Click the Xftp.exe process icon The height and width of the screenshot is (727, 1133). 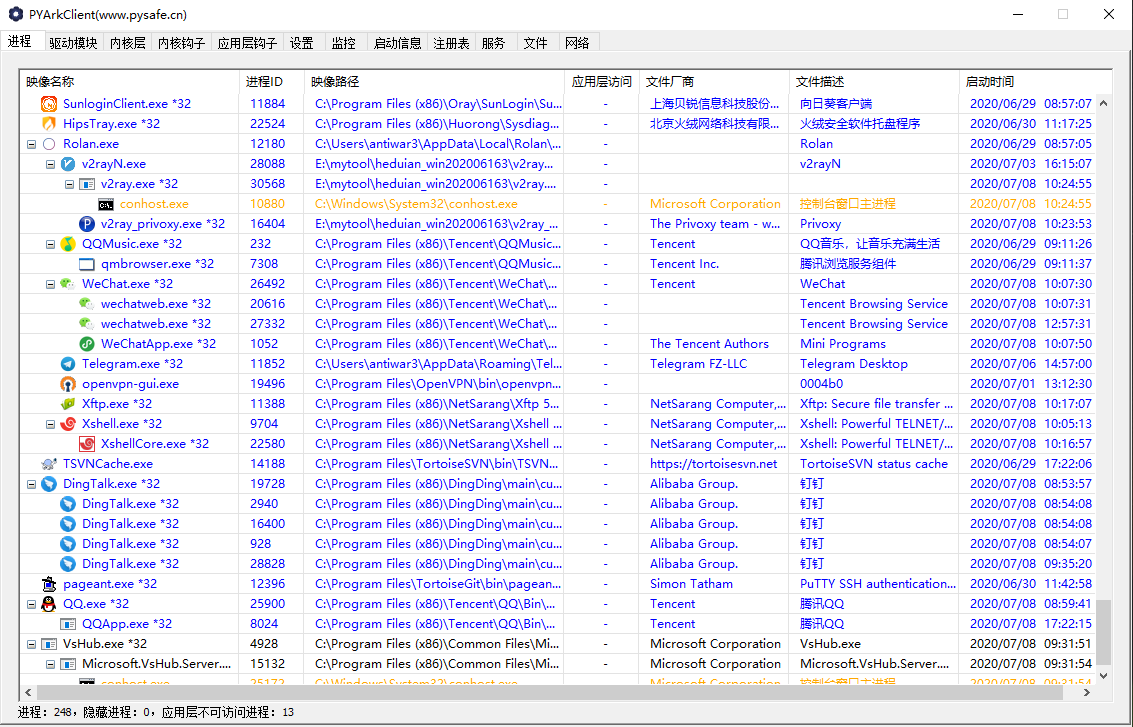pos(68,404)
